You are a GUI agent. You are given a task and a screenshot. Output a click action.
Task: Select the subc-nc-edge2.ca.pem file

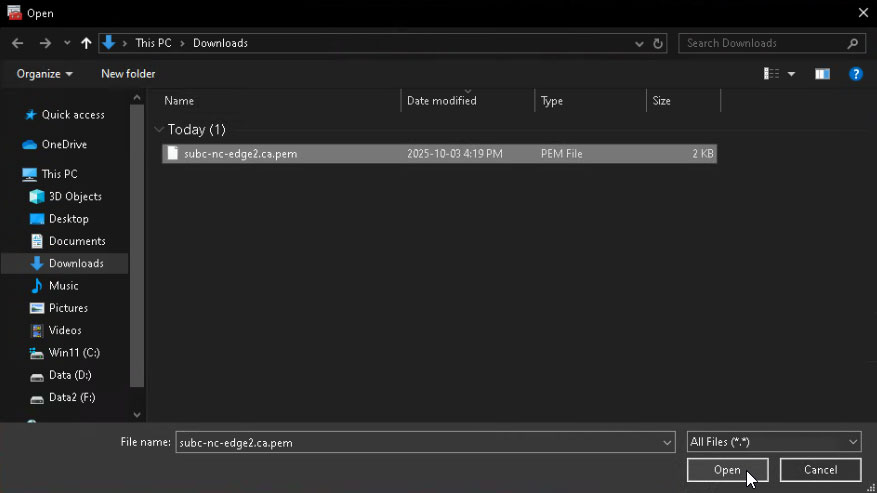[240, 154]
